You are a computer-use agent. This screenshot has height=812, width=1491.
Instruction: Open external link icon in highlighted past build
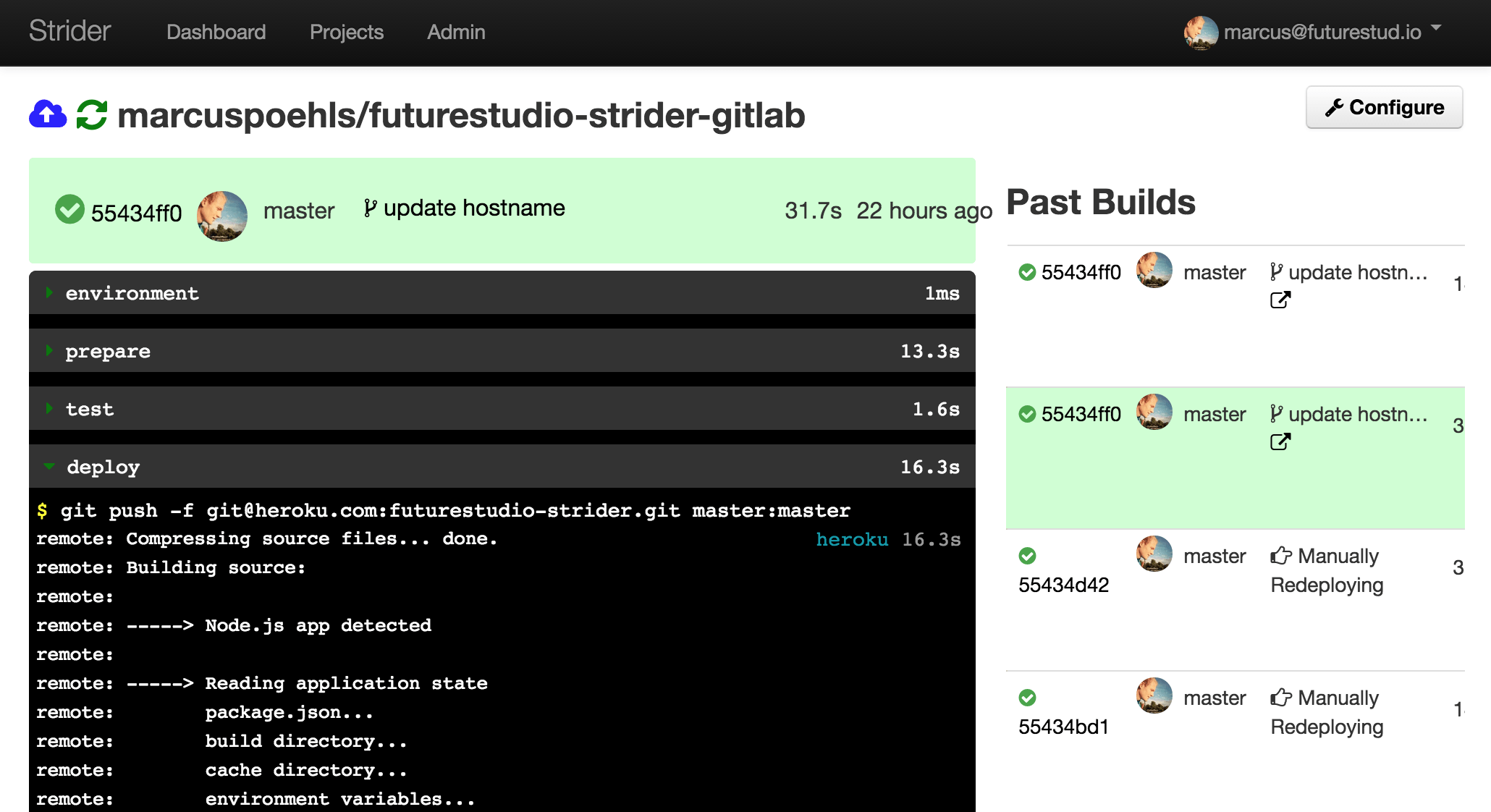tap(1280, 441)
